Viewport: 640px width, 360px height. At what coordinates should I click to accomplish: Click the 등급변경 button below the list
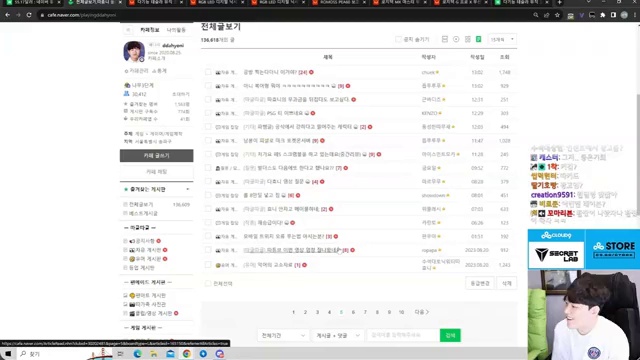coord(480,283)
